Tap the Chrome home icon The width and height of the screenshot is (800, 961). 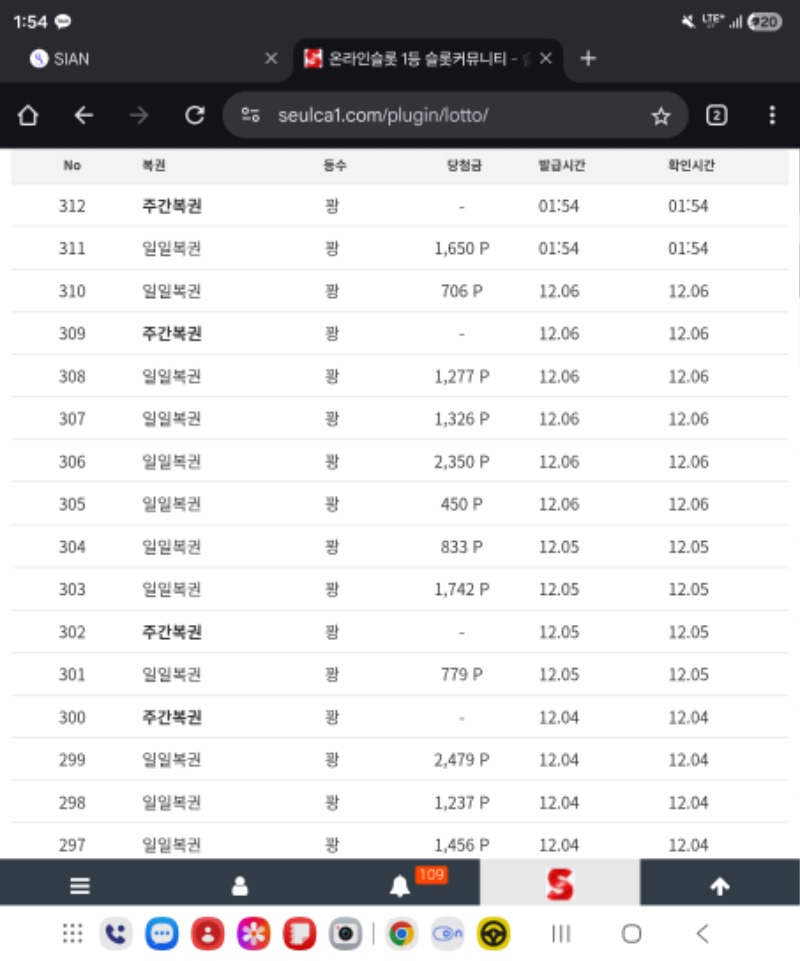27,115
